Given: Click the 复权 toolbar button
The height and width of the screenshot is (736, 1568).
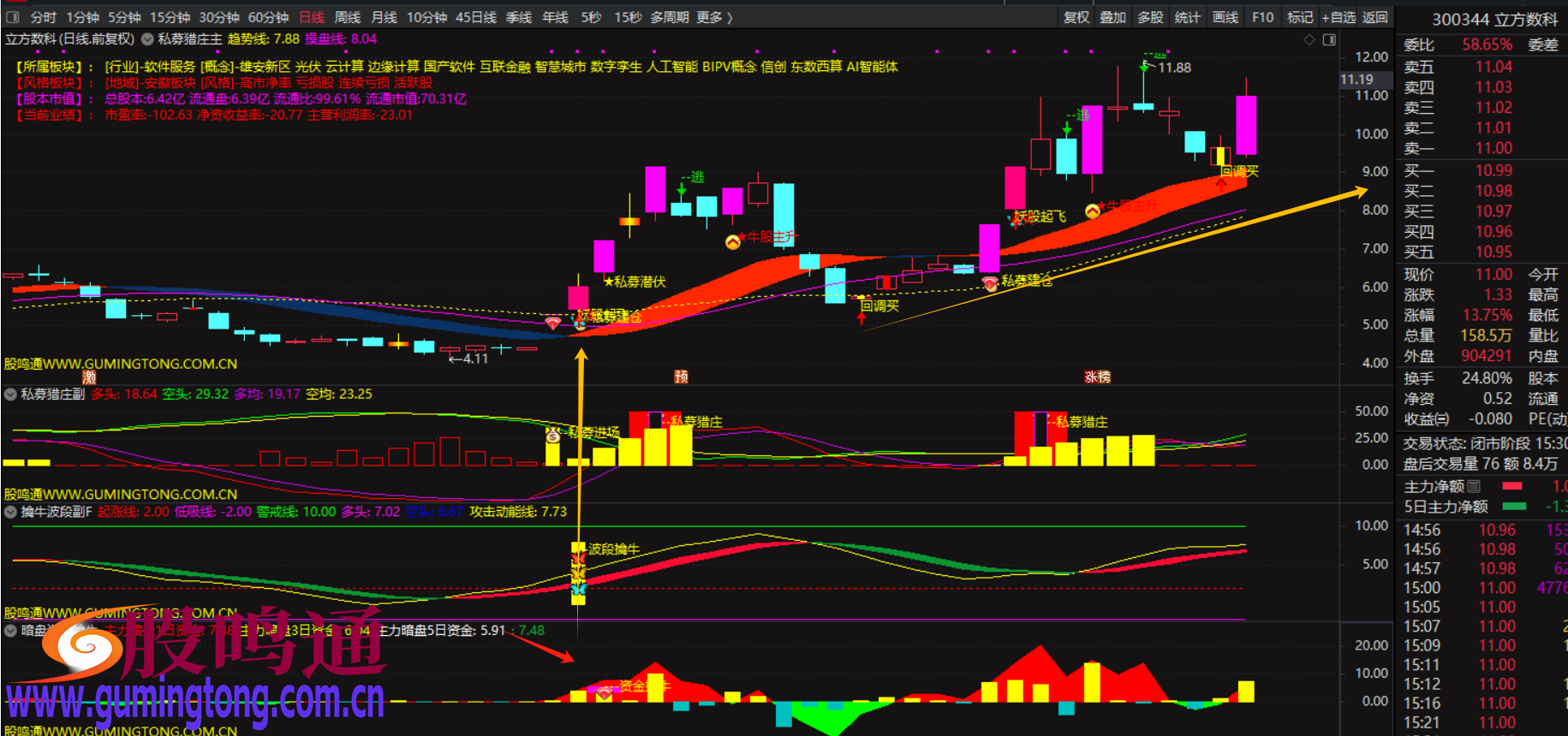Looking at the screenshot, I should pos(1076,17).
